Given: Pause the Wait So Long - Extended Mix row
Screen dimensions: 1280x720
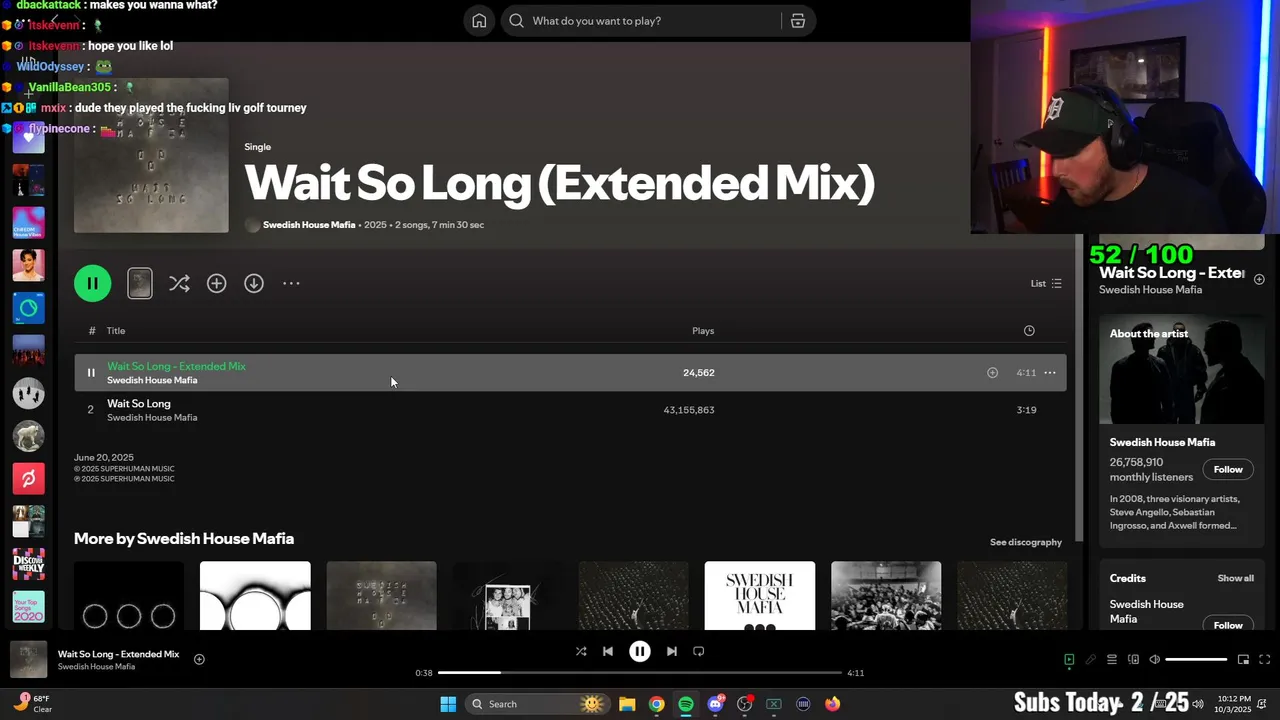Looking at the screenshot, I should [x=91, y=373].
